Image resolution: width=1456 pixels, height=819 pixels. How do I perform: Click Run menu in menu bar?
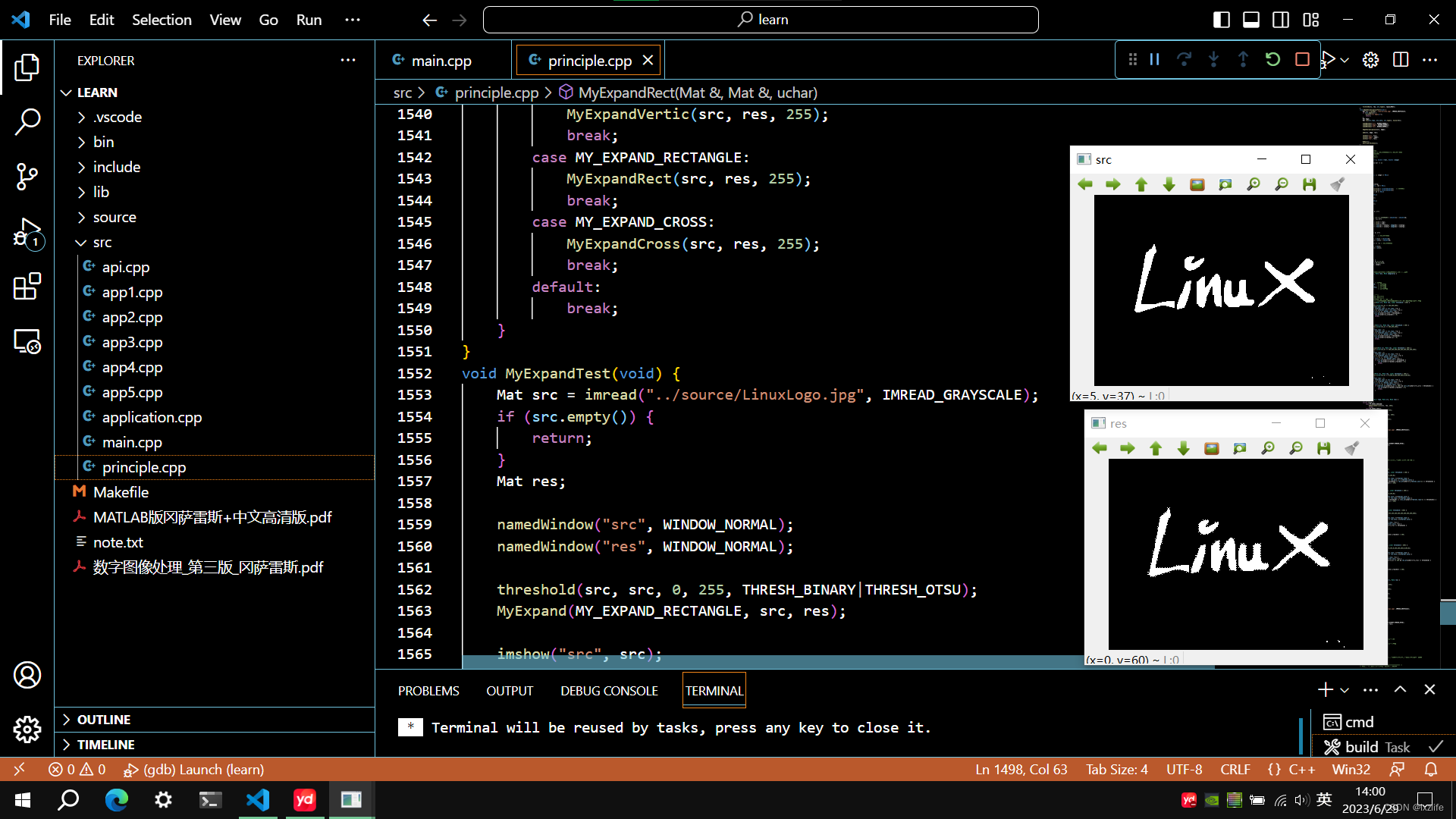pyautogui.click(x=307, y=20)
